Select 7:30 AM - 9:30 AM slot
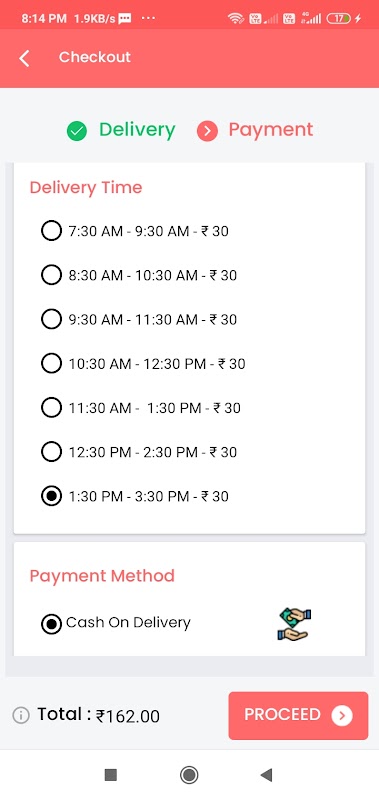This screenshot has width=379, height=800. click(x=135, y=231)
